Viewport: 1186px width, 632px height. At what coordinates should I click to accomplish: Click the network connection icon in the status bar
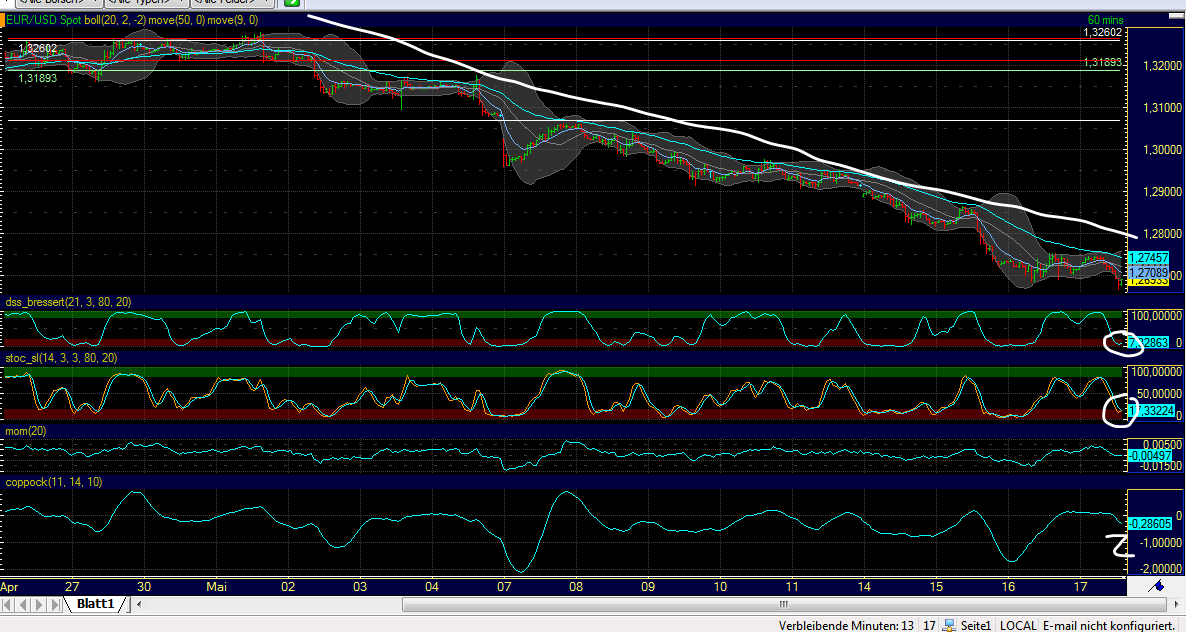pyautogui.click(x=951, y=625)
